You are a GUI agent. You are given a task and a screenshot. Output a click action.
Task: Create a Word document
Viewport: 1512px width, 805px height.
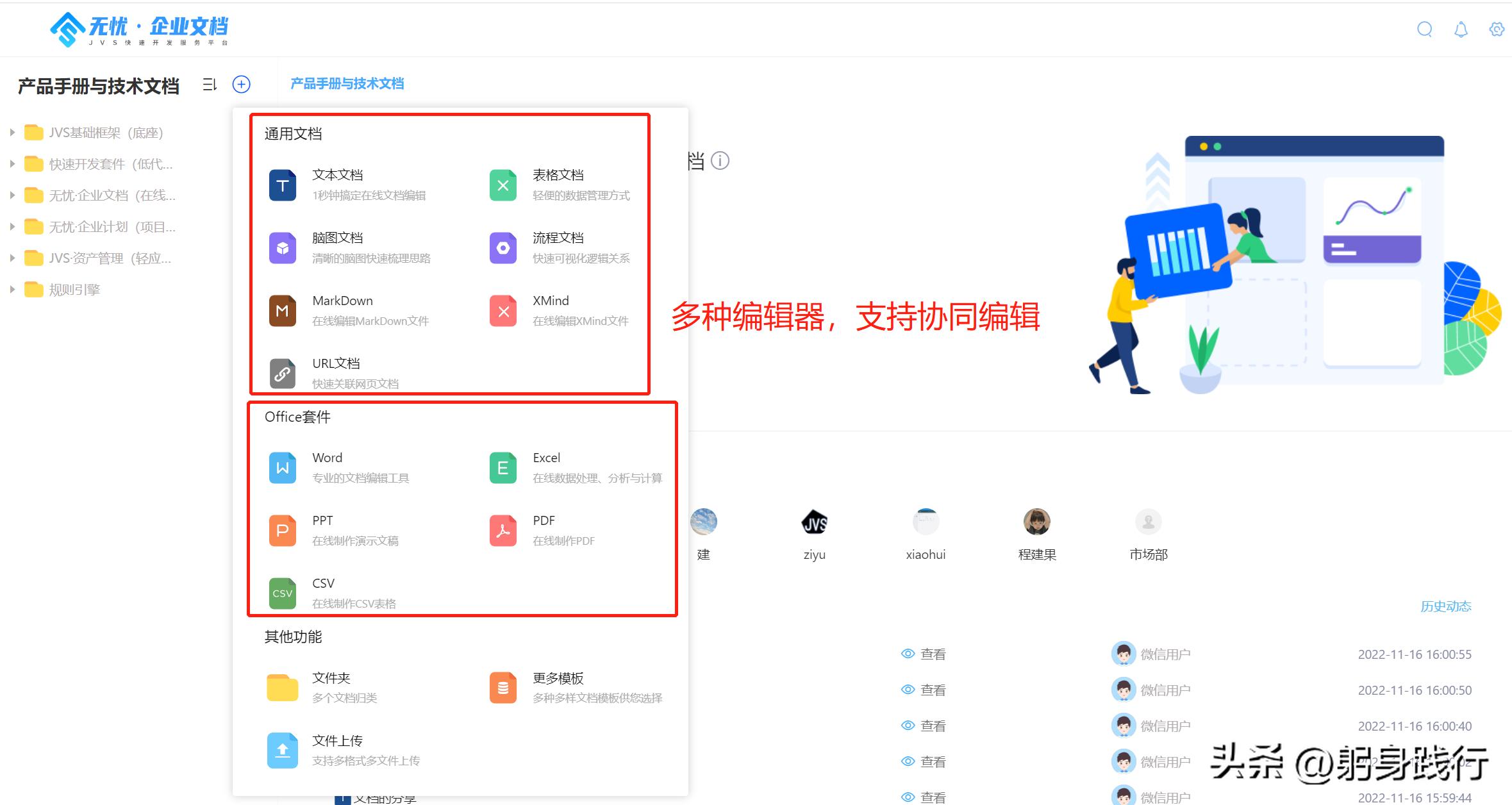point(338,467)
